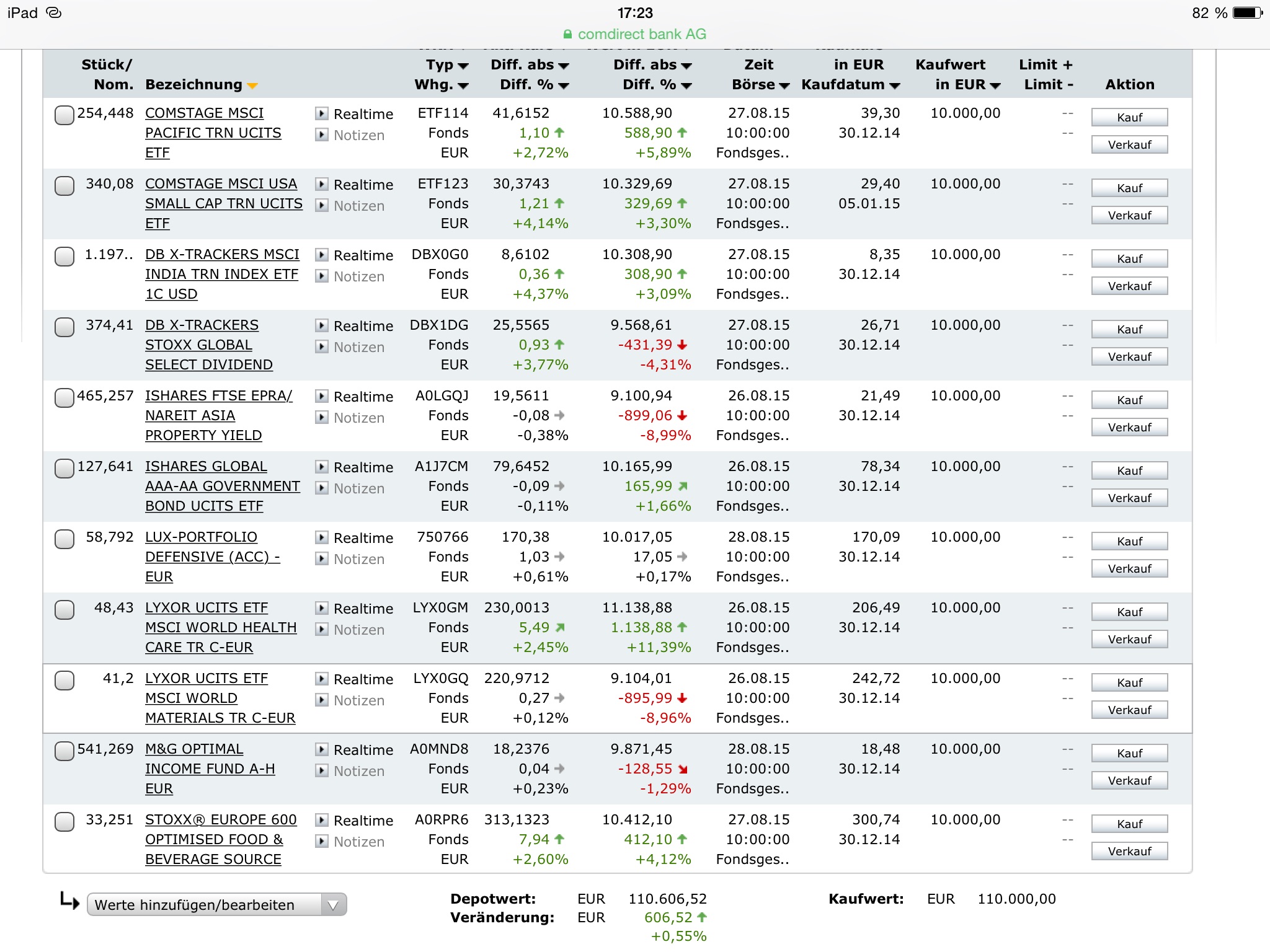Open the Realtime icon for M&G OPTIMAL INCOME FUND
Image resolution: width=1270 pixels, height=952 pixels.
pyautogui.click(x=321, y=749)
